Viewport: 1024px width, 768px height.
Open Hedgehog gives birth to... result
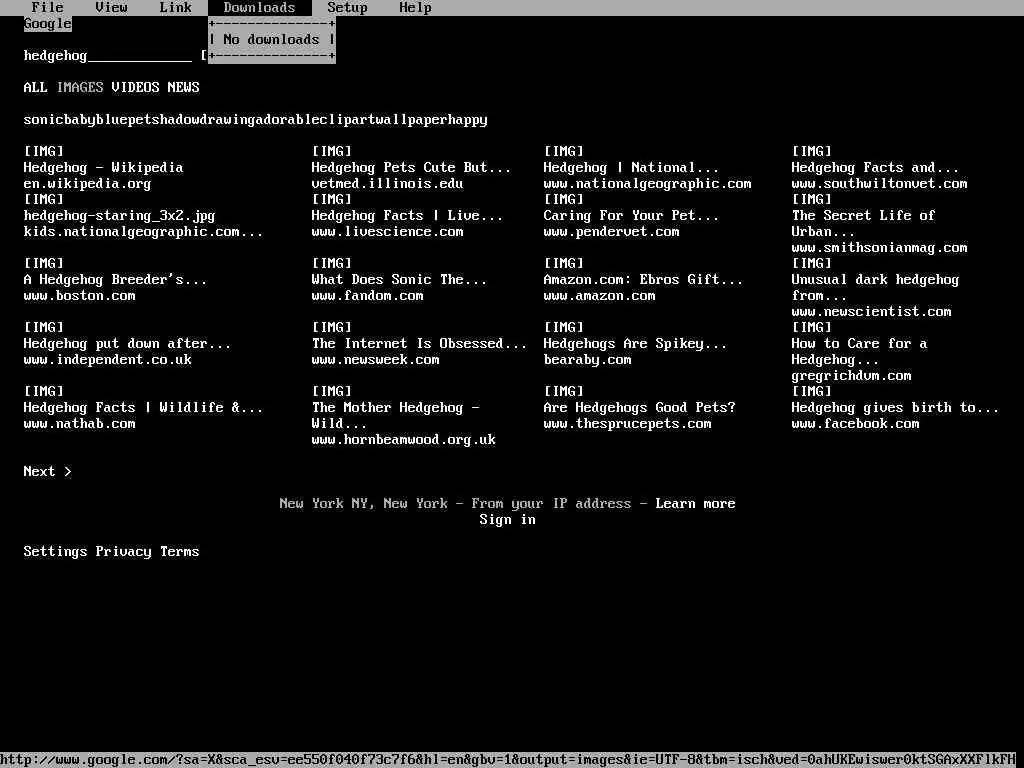pyautogui.click(x=895, y=408)
